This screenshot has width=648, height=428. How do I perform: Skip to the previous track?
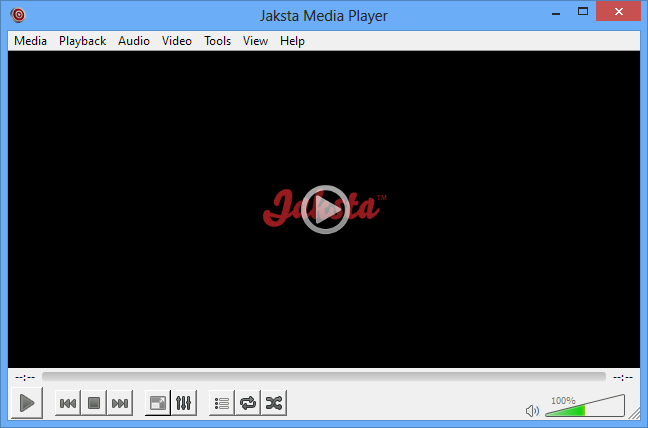[x=68, y=403]
